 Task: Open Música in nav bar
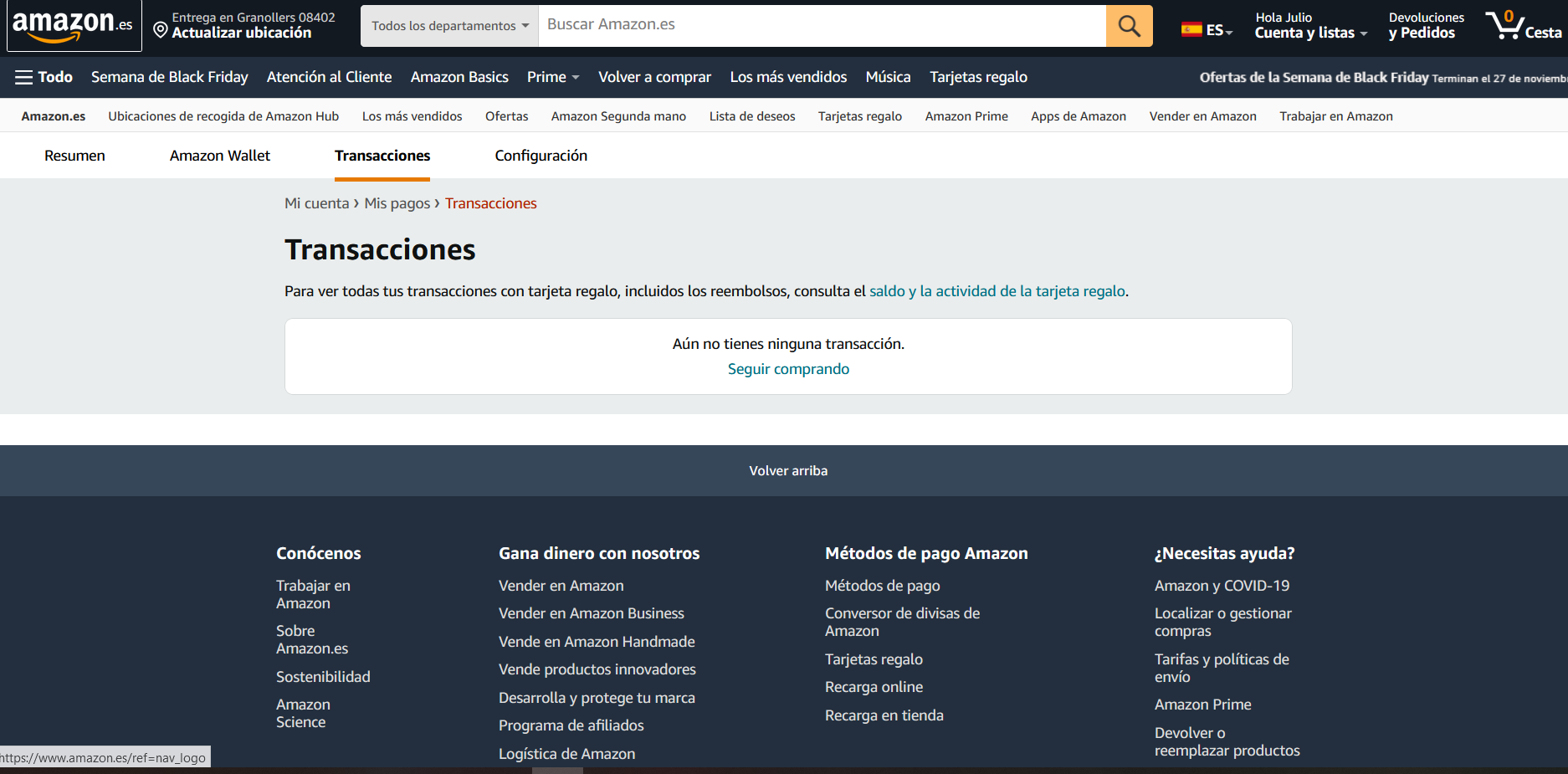(888, 77)
